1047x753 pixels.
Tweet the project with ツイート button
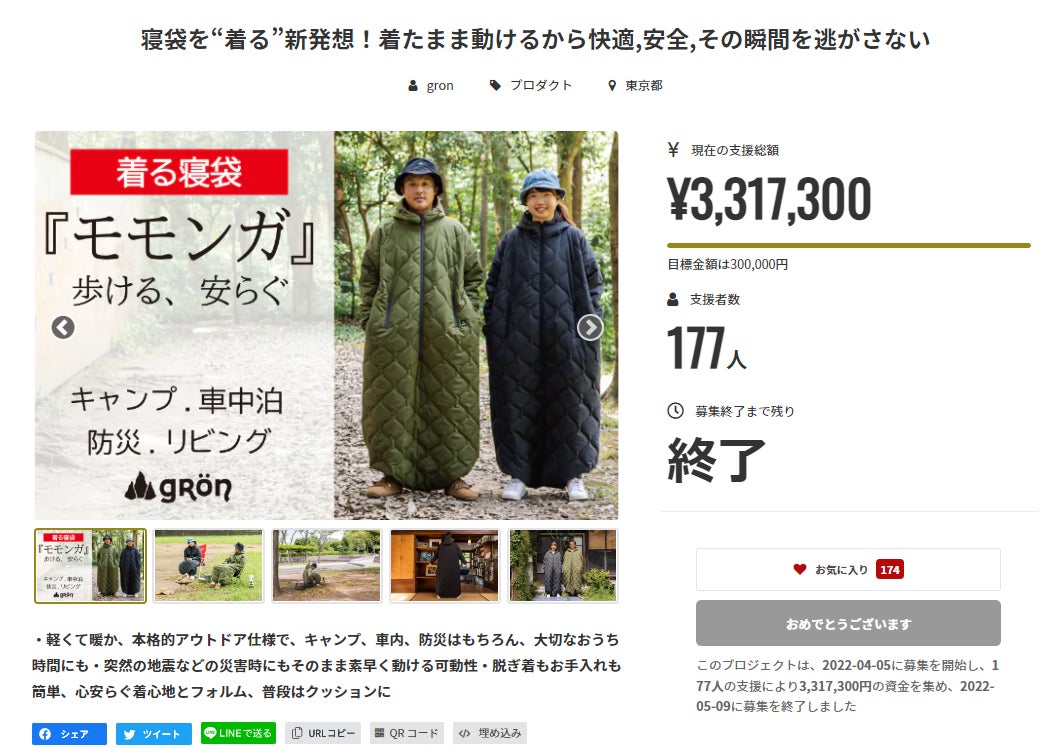(x=154, y=734)
